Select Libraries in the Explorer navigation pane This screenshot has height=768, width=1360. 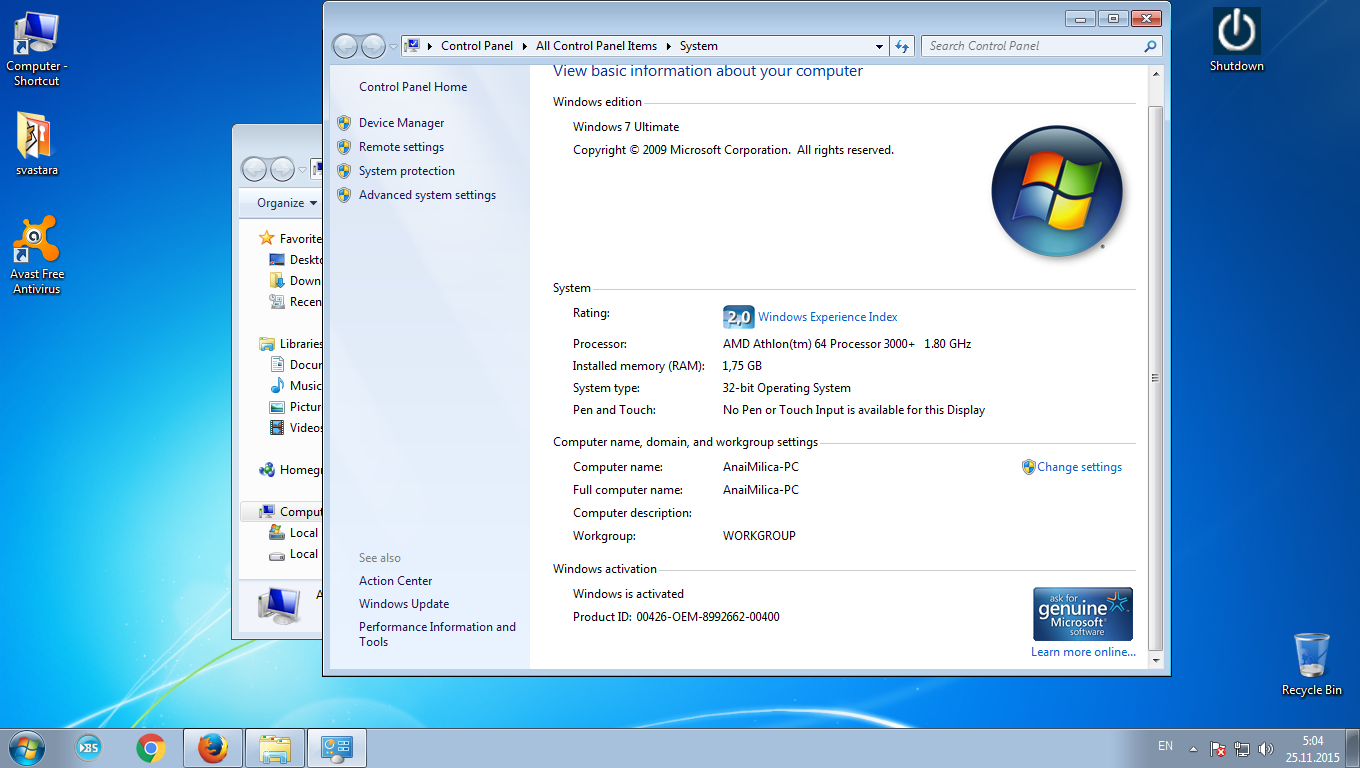[291, 344]
